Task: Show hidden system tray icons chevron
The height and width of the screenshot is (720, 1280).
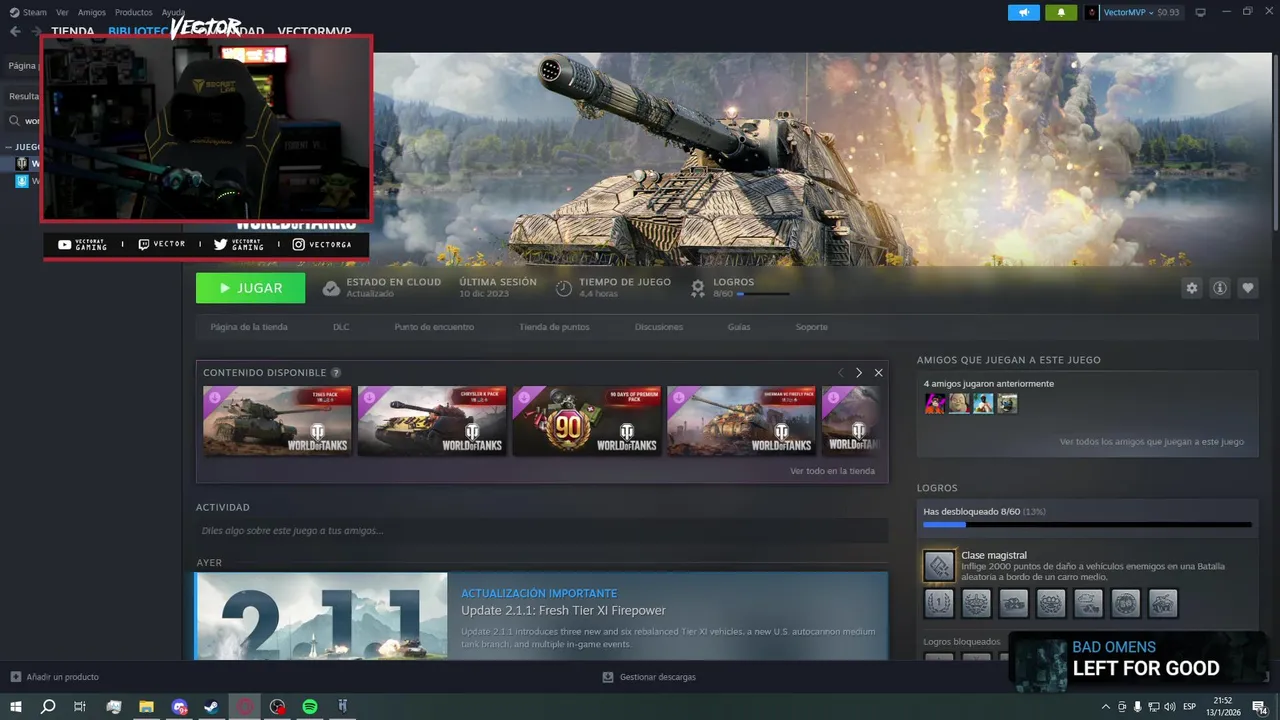Action: [x=1105, y=707]
